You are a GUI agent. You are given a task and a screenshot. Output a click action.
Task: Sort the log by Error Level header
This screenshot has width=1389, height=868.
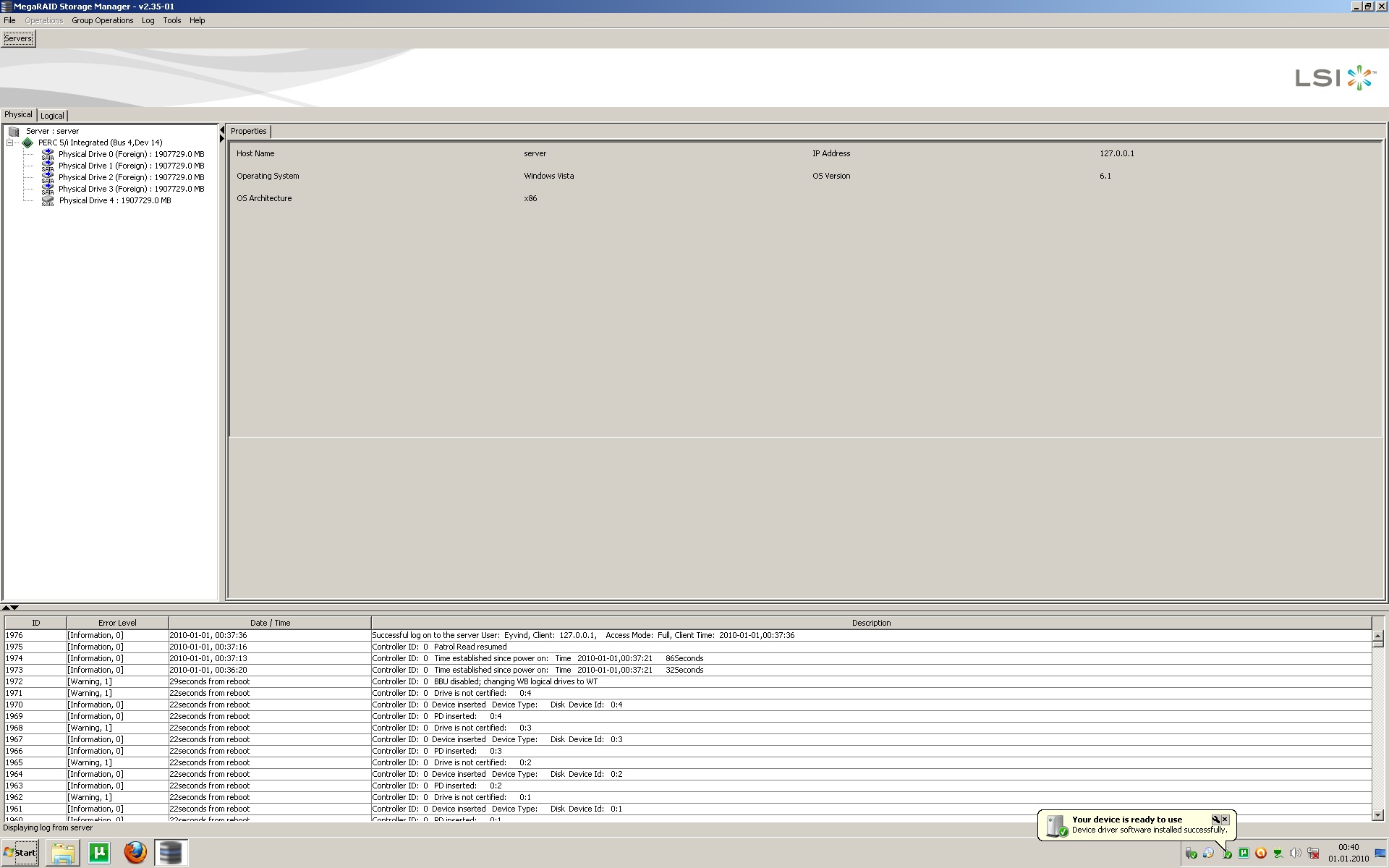coord(117,623)
